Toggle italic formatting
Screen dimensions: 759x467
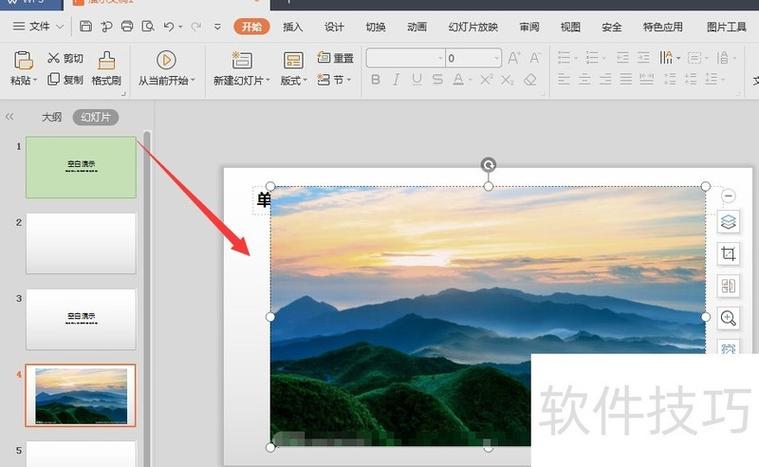point(396,79)
